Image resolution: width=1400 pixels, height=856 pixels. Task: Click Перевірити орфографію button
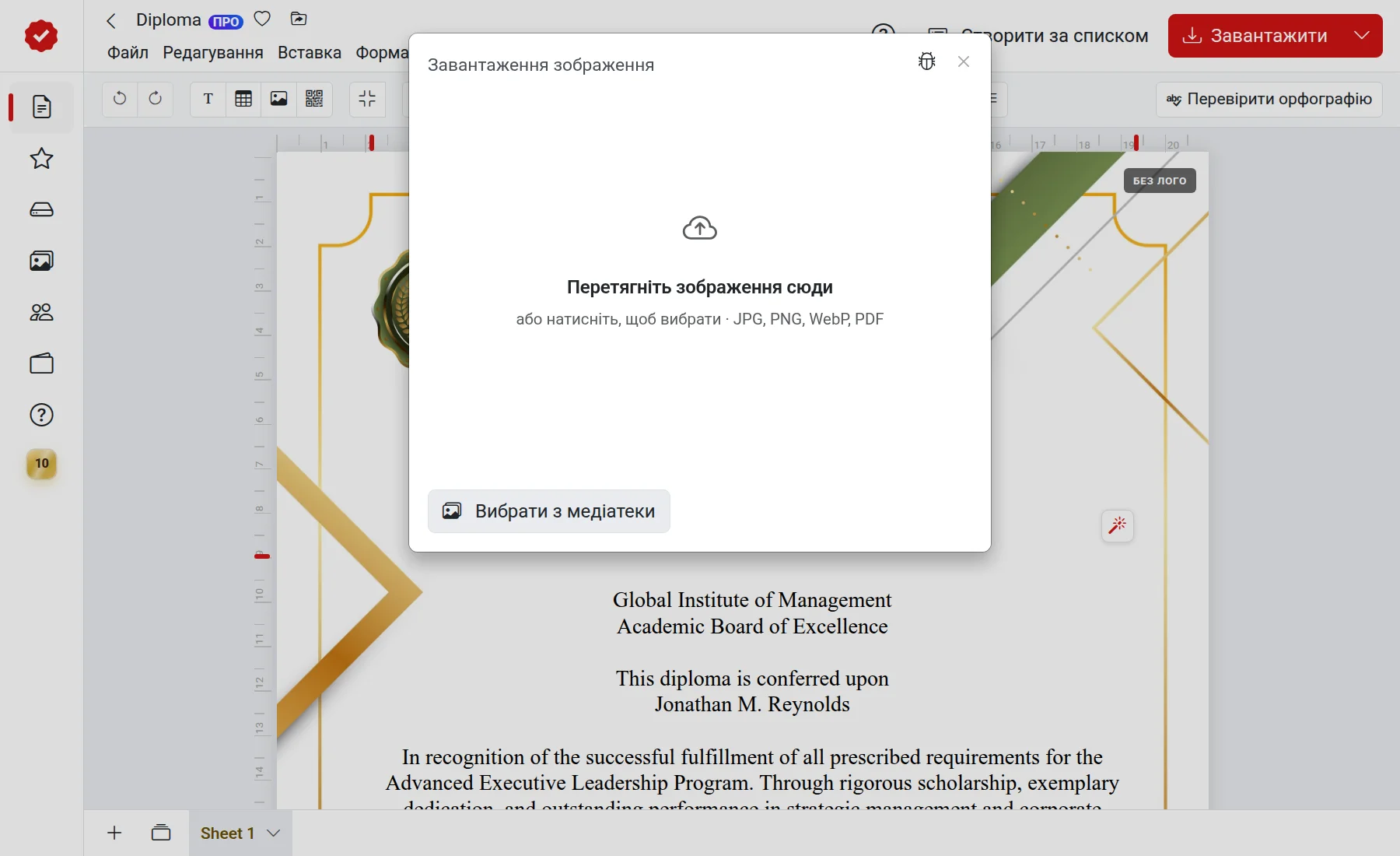(1269, 100)
